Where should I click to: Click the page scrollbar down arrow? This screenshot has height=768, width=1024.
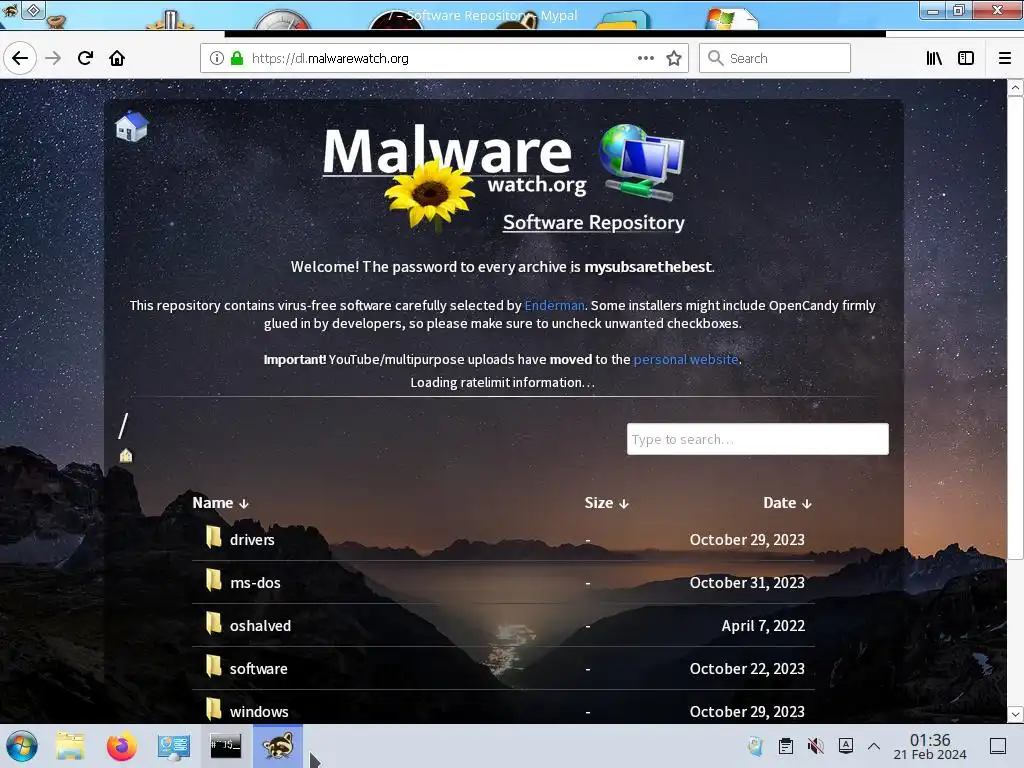tap(1015, 714)
